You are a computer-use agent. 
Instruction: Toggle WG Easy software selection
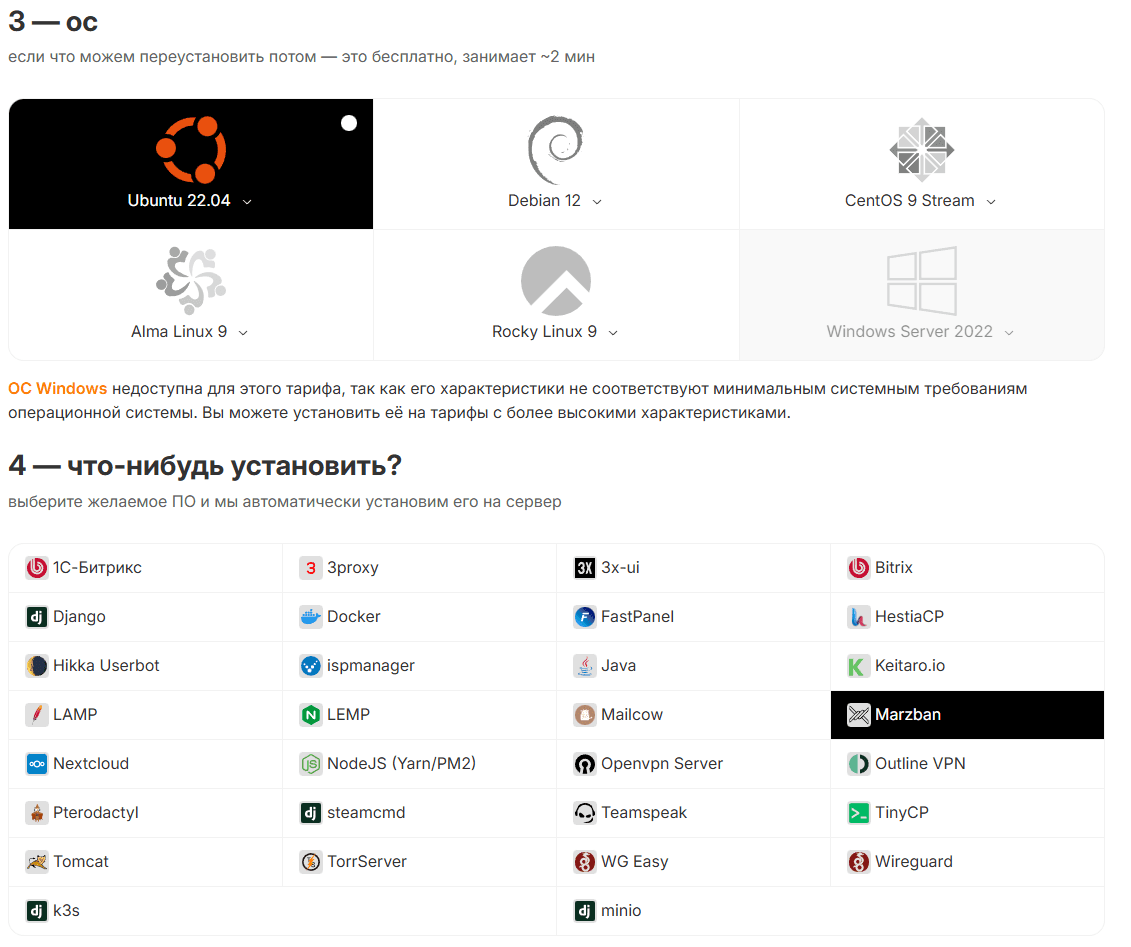pyautogui.click(x=634, y=862)
